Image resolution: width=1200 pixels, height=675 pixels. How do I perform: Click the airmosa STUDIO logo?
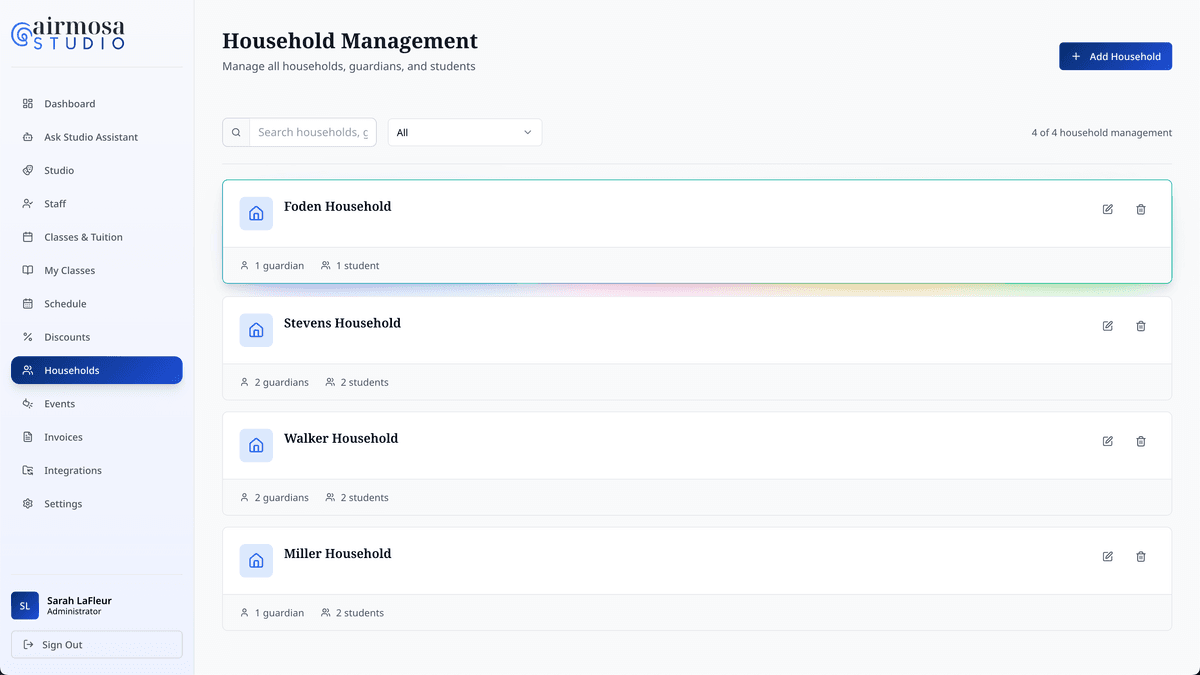[67, 33]
